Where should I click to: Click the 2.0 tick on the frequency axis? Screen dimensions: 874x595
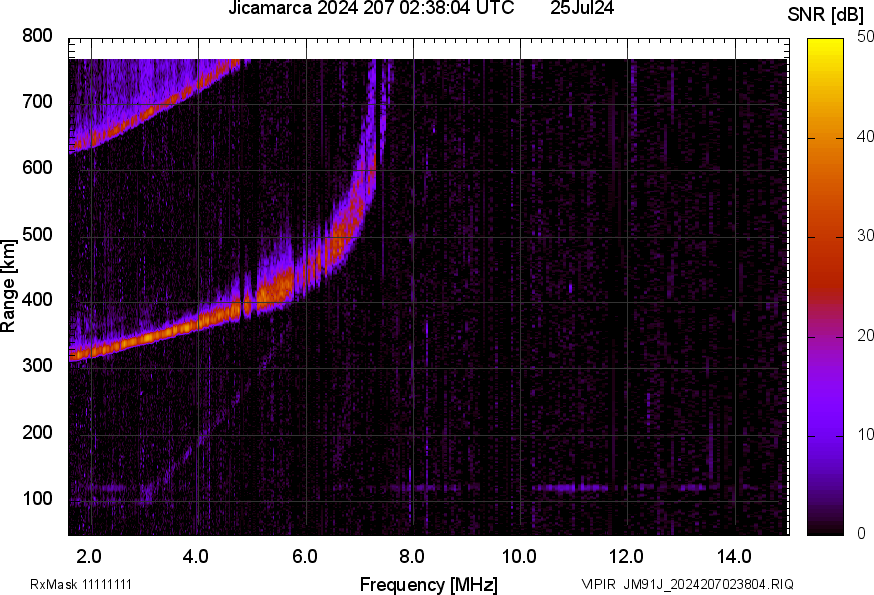[x=90, y=555]
